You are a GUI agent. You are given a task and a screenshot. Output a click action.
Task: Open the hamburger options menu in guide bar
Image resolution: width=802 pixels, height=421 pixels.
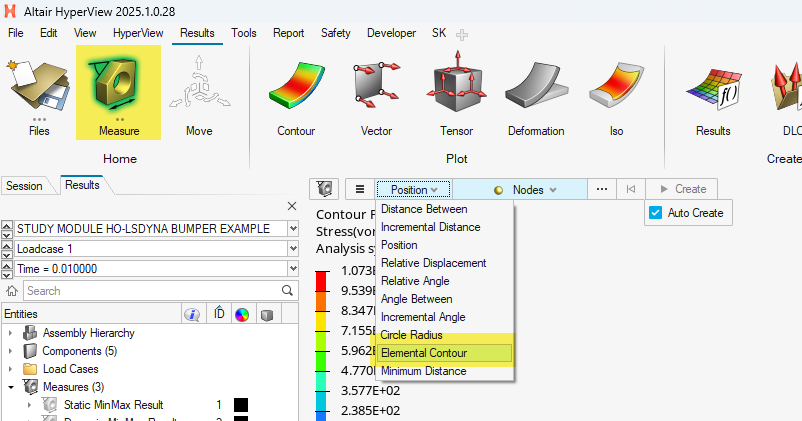tap(360, 189)
